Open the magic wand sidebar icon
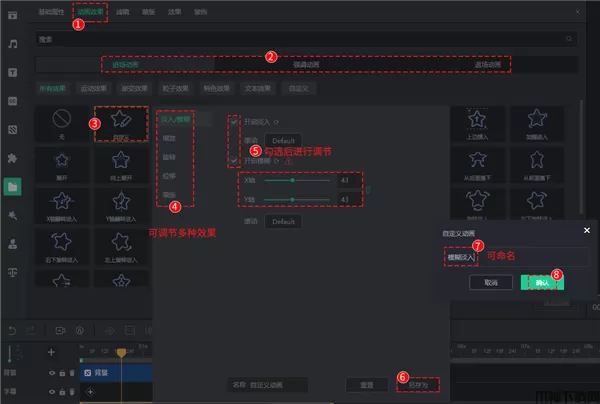The image size is (600, 404). pos(13,215)
